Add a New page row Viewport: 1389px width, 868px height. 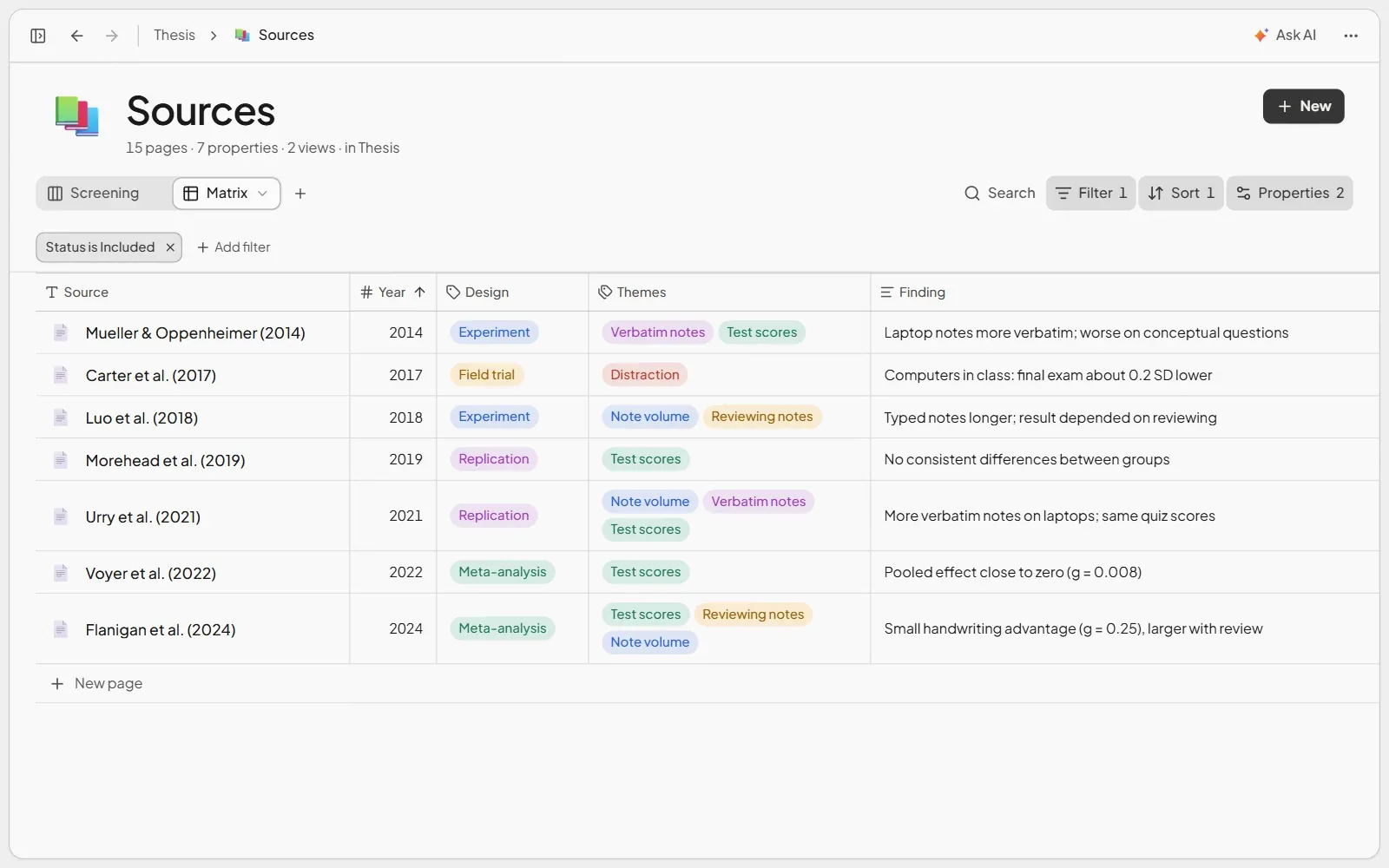[97, 684]
